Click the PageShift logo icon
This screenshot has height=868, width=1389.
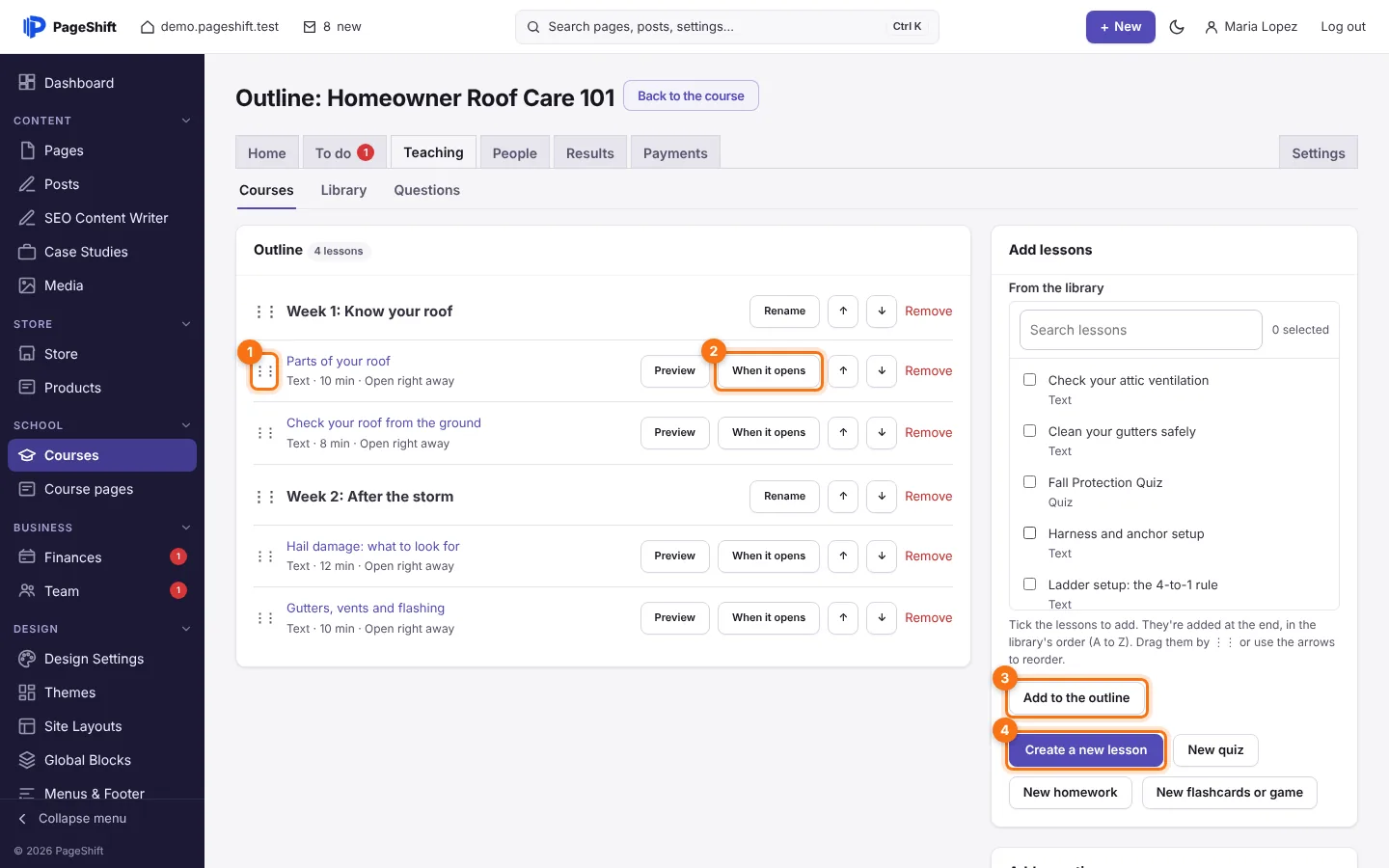34,27
